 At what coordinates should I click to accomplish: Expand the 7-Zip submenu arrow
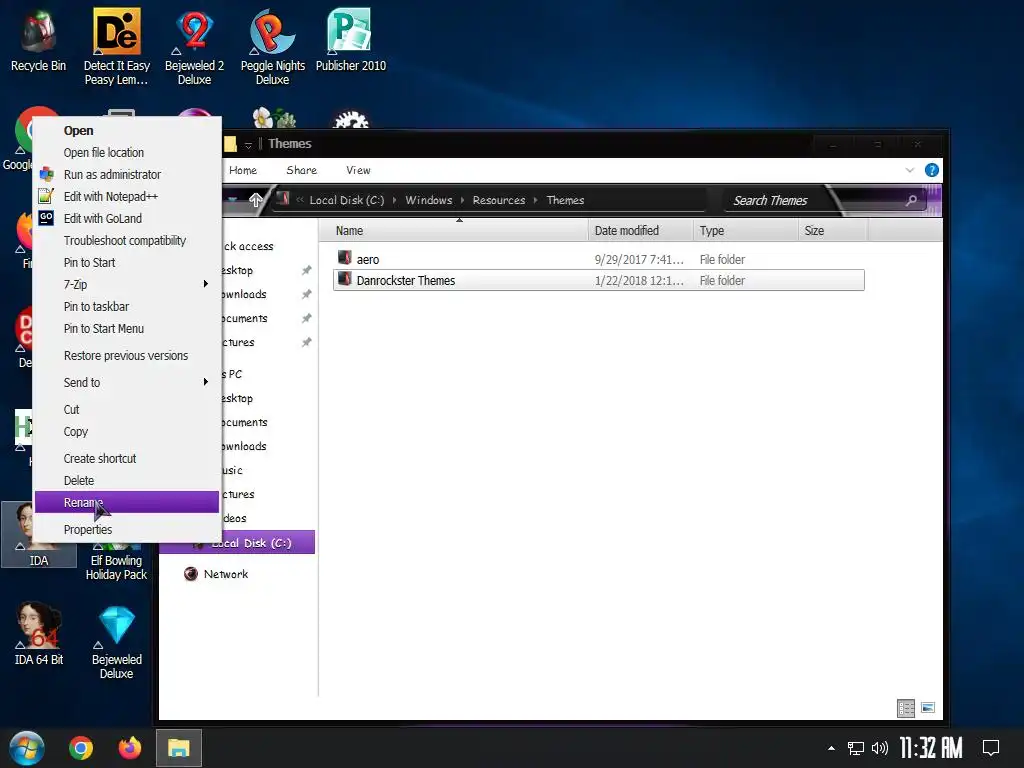[206, 284]
